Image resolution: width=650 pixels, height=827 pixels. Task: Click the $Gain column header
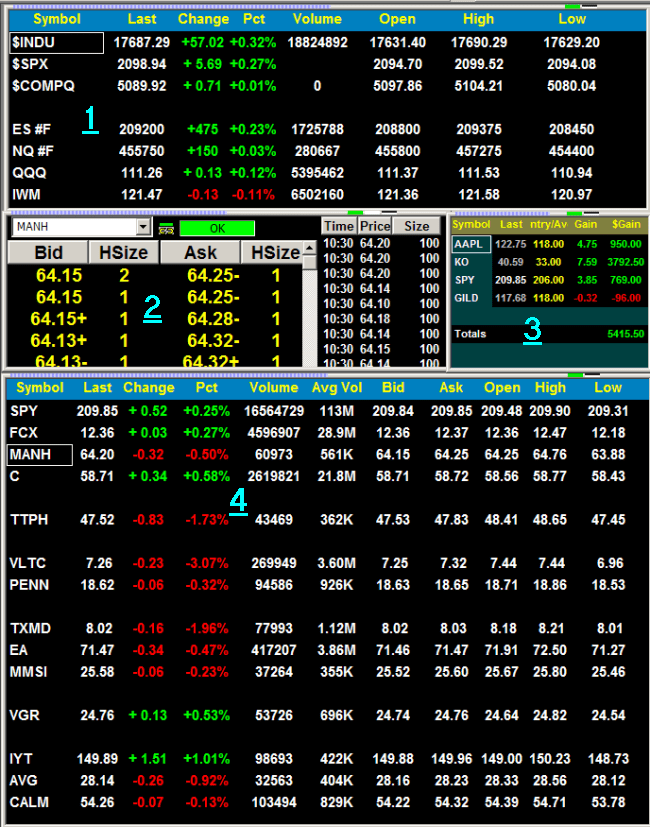pos(624,225)
